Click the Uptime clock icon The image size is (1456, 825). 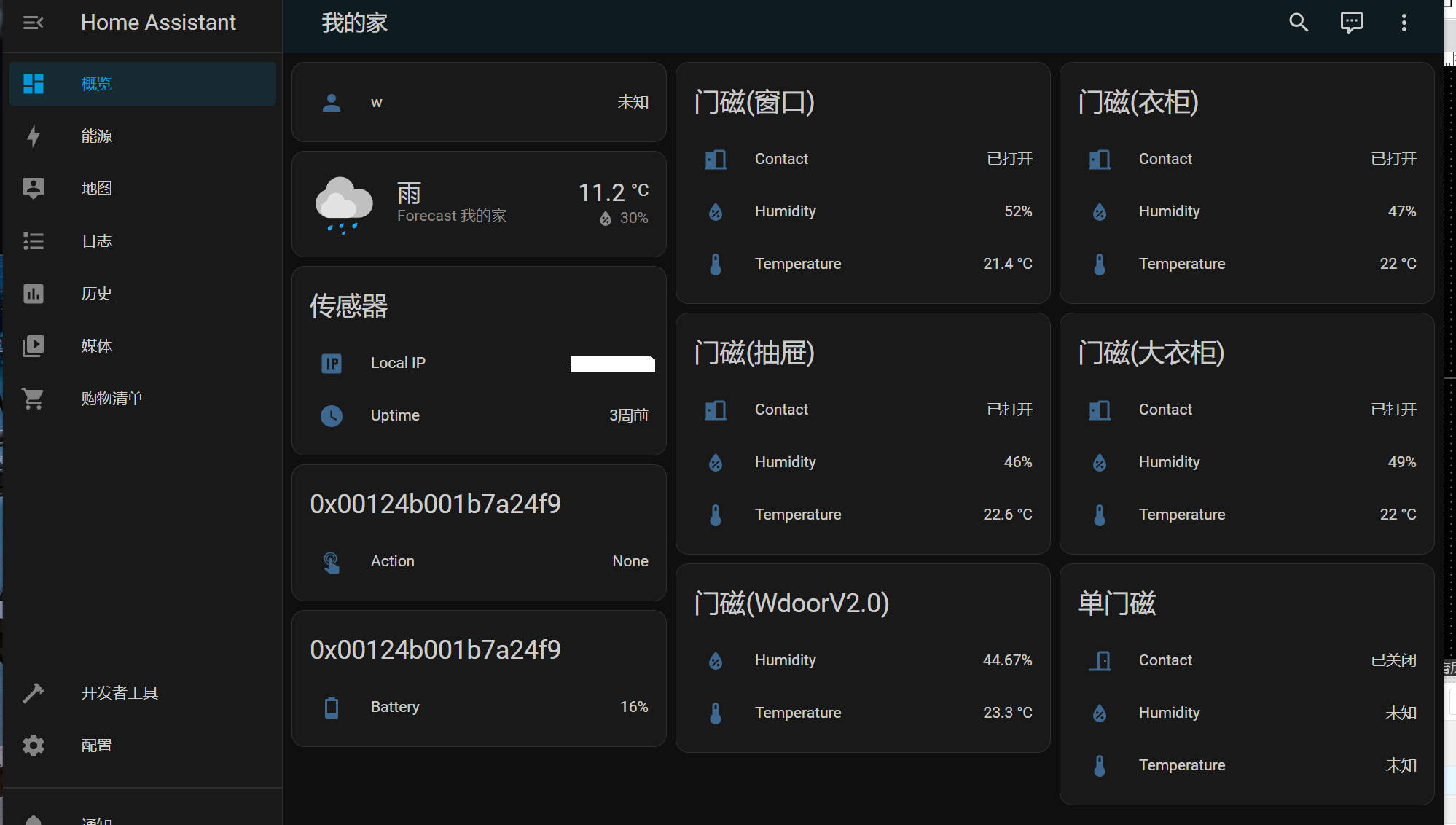pos(332,415)
